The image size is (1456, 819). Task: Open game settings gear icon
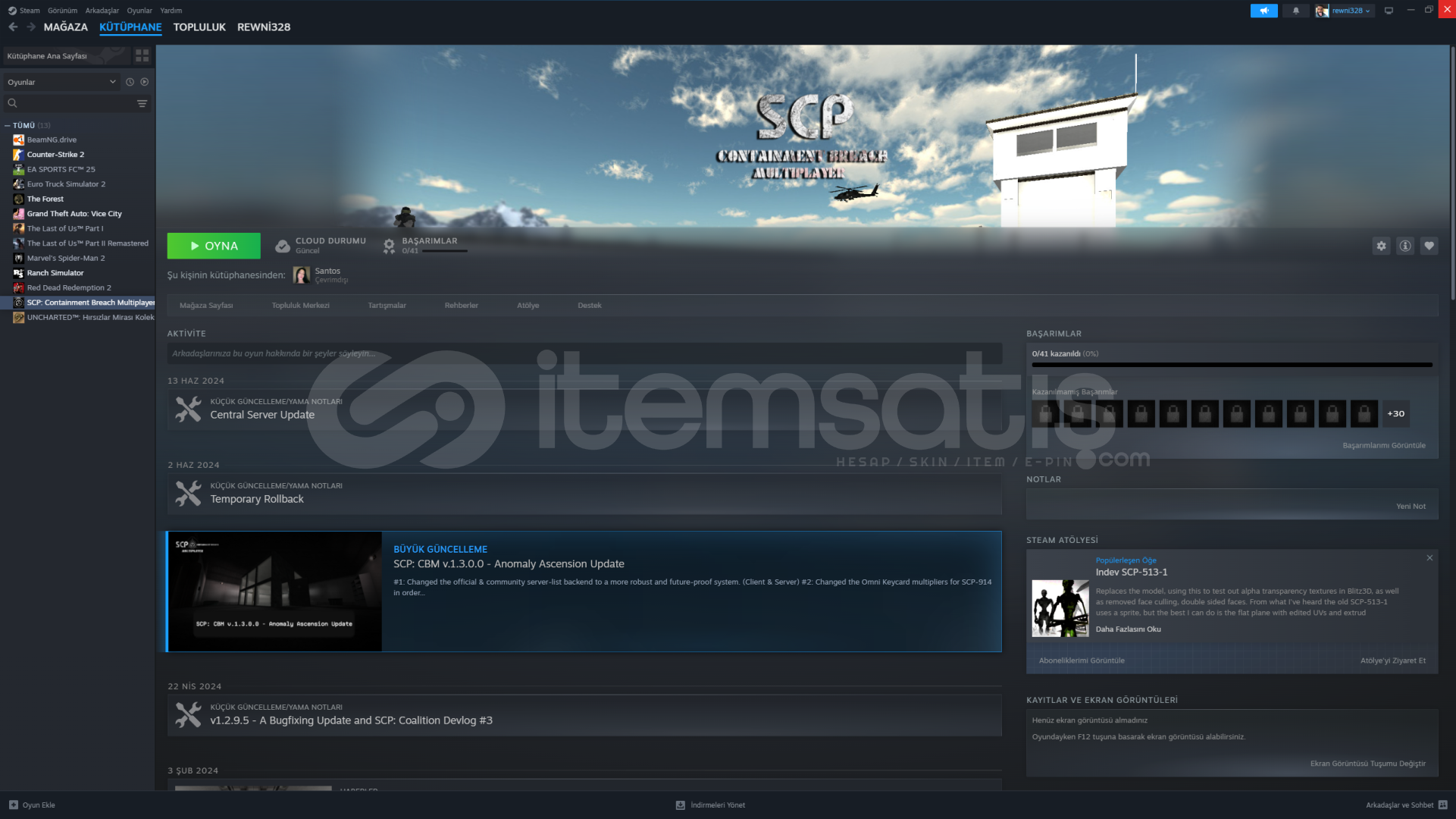(1381, 246)
